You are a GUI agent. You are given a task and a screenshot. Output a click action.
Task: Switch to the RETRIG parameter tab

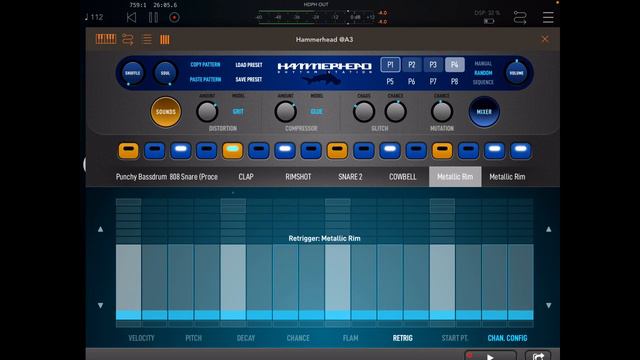[402, 338]
